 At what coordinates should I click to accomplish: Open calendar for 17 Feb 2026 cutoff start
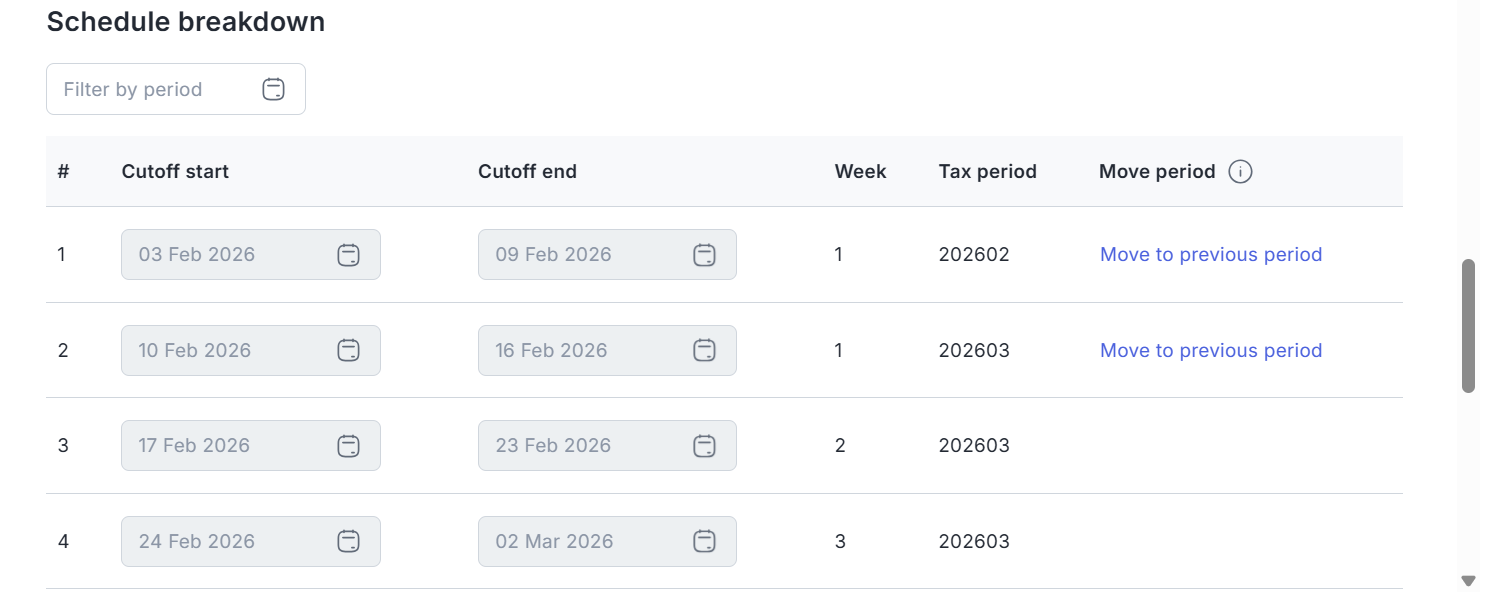348,446
